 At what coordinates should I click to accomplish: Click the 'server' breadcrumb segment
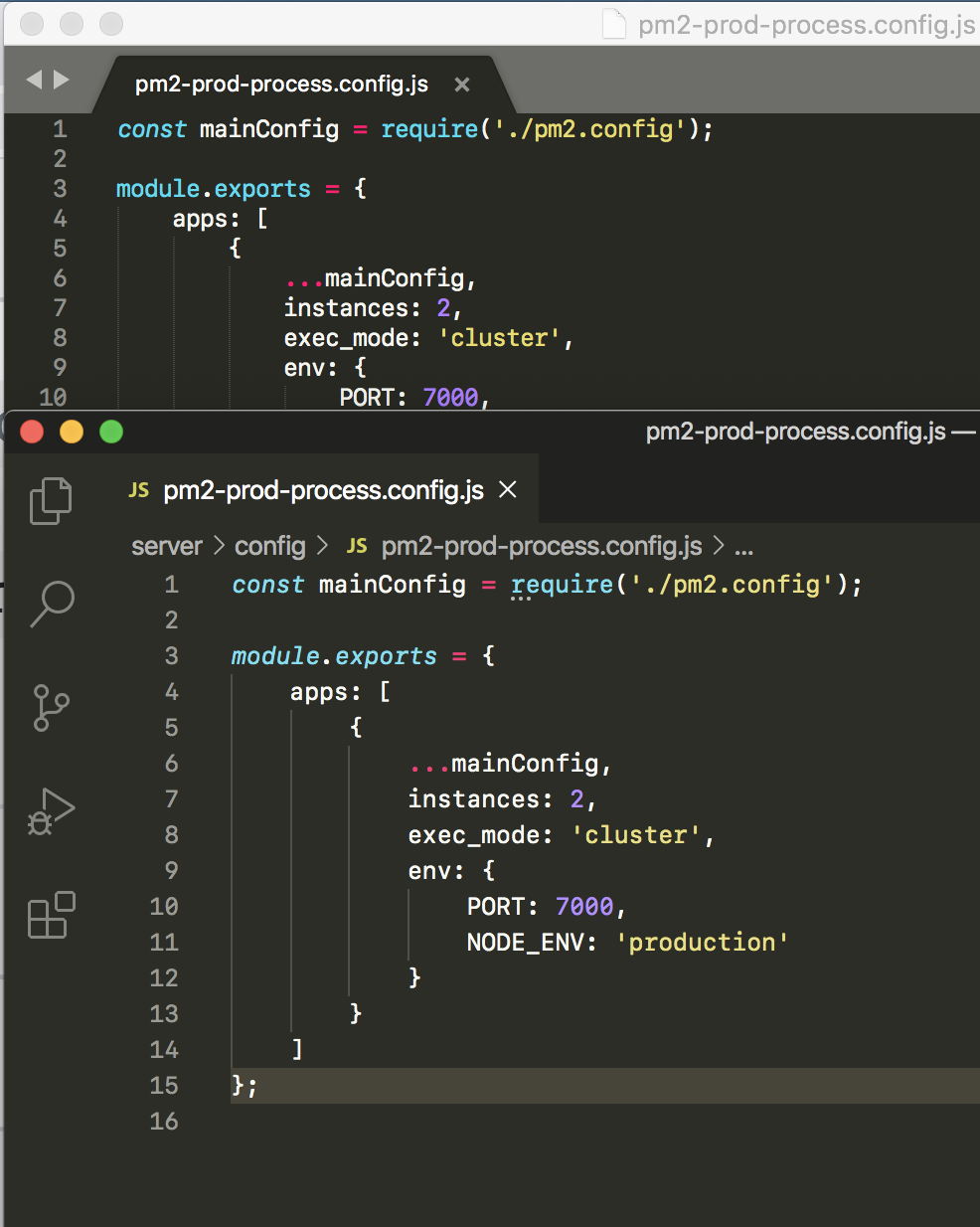pos(167,546)
